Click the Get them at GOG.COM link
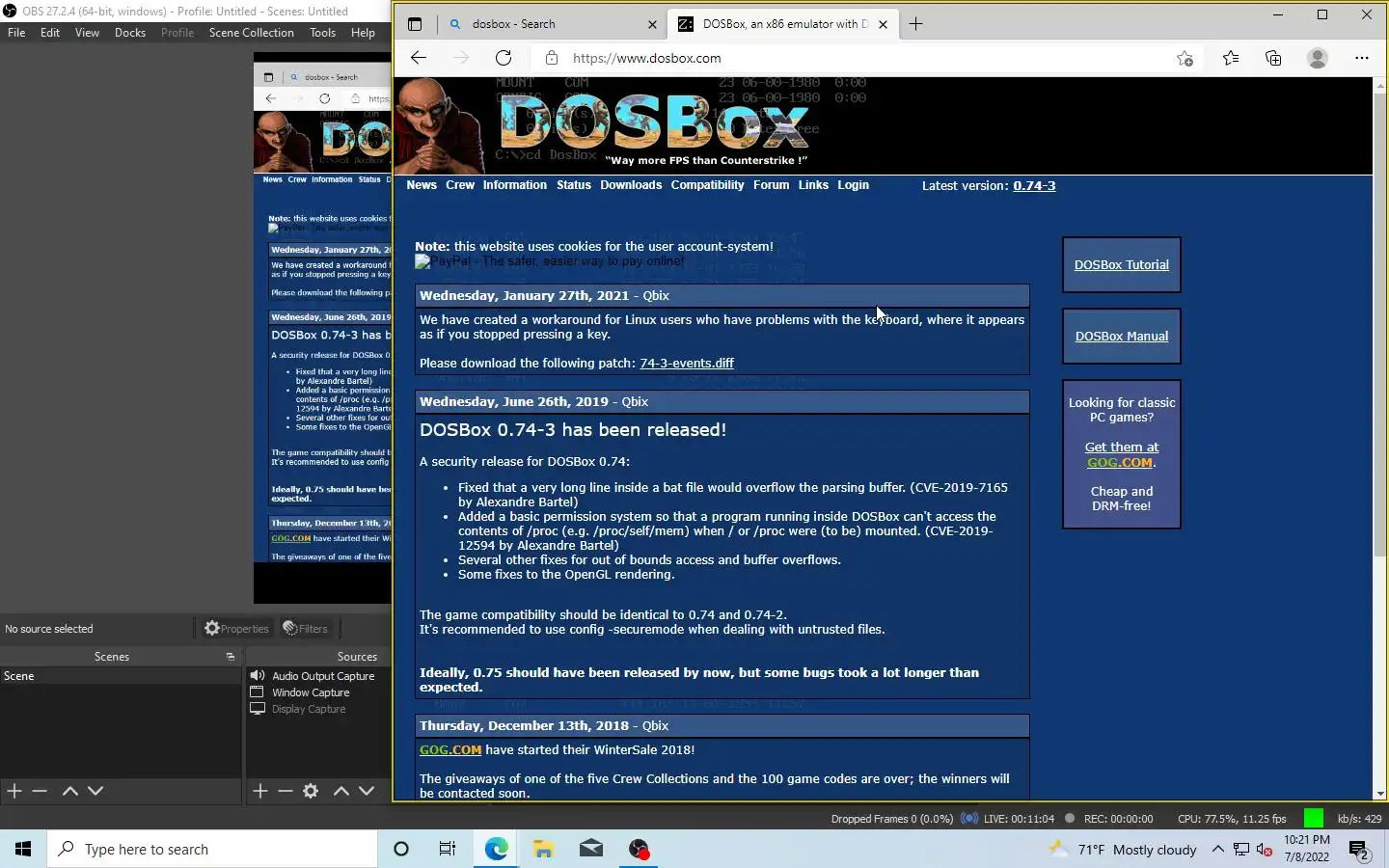The width and height of the screenshot is (1389, 868). click(x=1122, y=454)
